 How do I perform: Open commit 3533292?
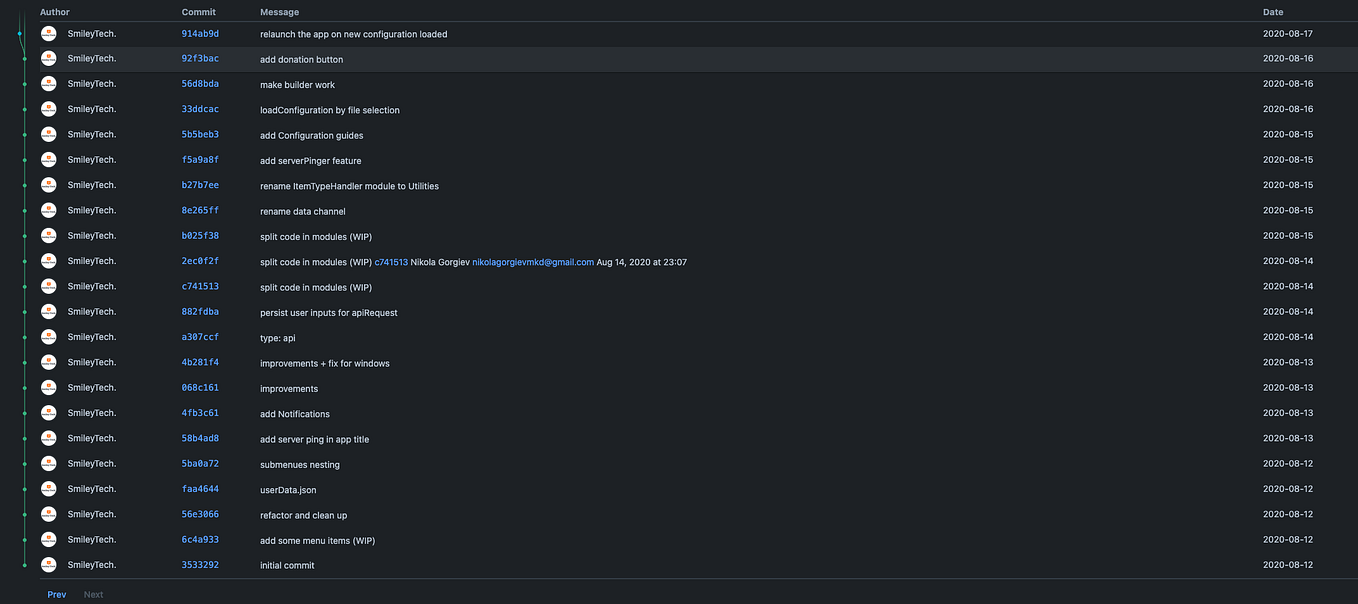tap(200, 564)
